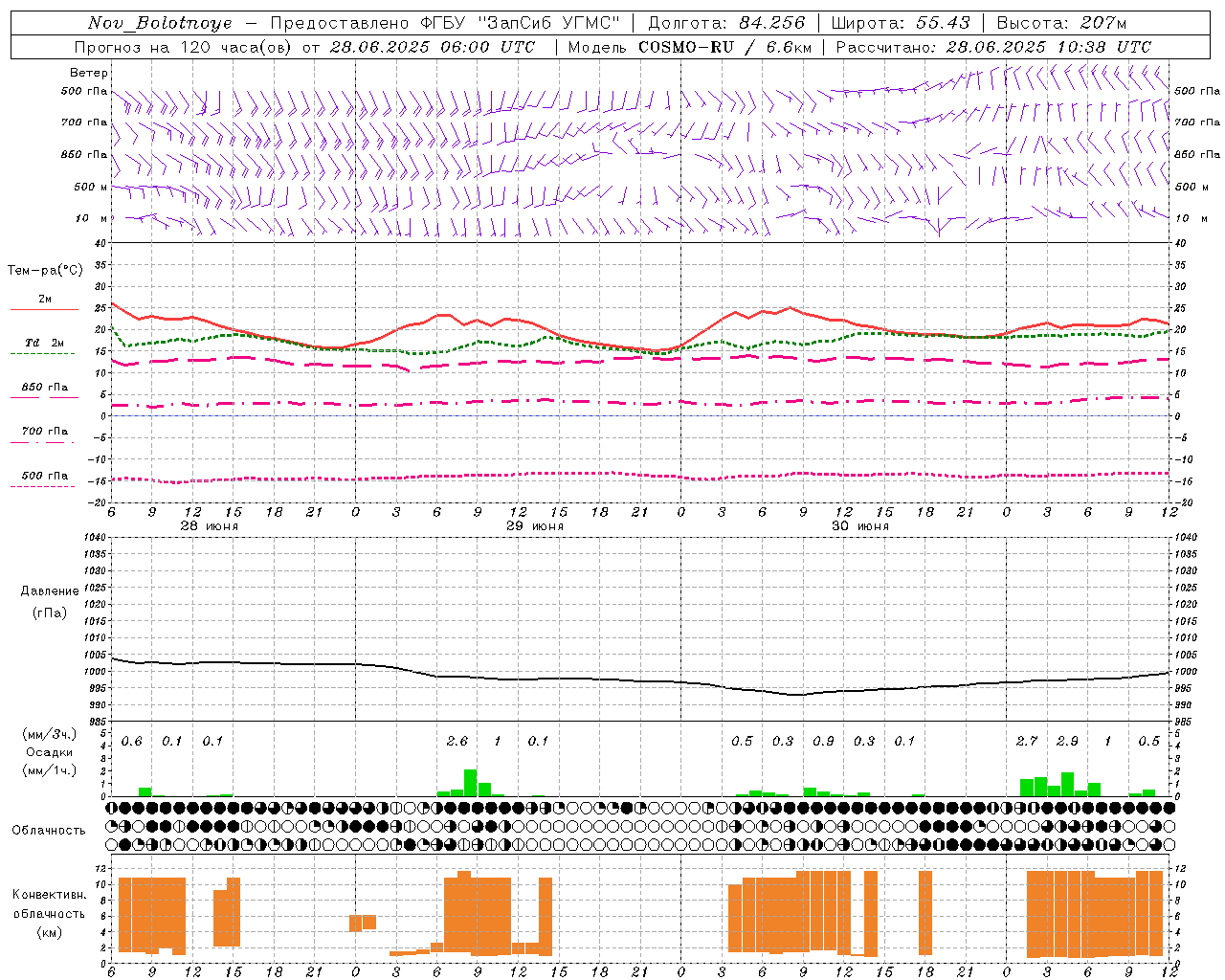Click the short orange convective bar at 0h 29 июня
1225x980 pixels.
(x=356, y=924)
